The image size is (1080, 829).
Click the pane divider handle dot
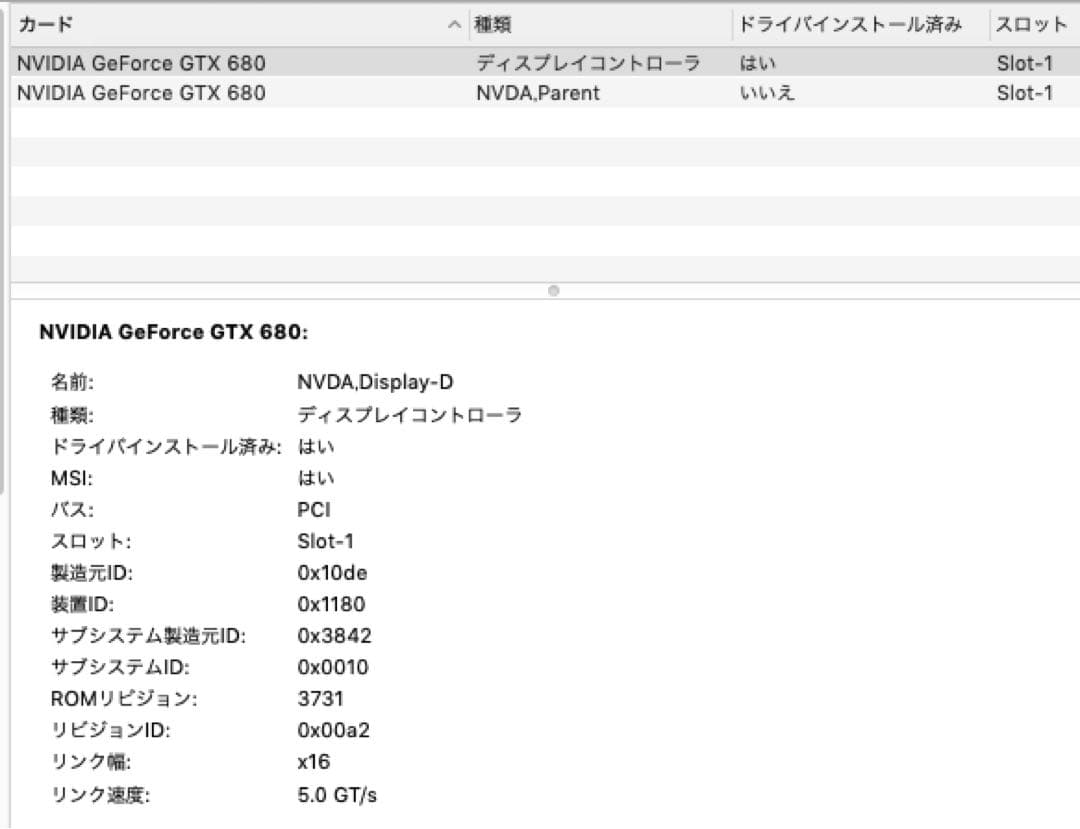point(553,291)
